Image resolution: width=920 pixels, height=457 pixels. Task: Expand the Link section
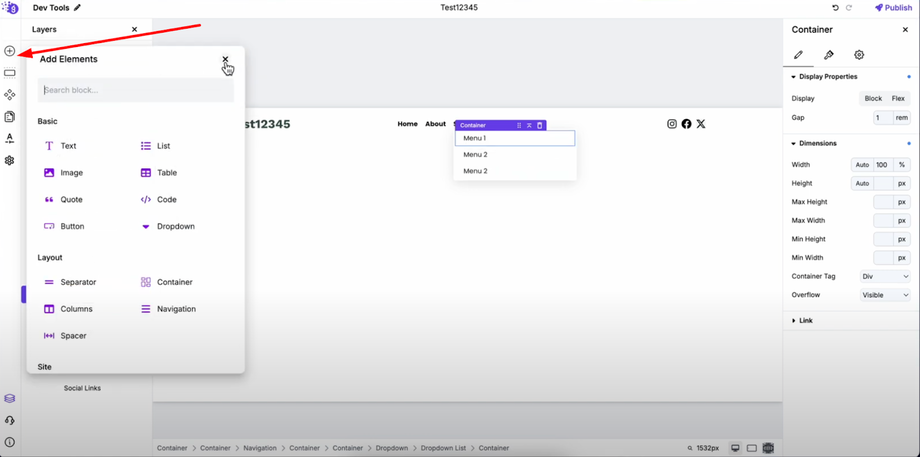click(x=801, y=321)
